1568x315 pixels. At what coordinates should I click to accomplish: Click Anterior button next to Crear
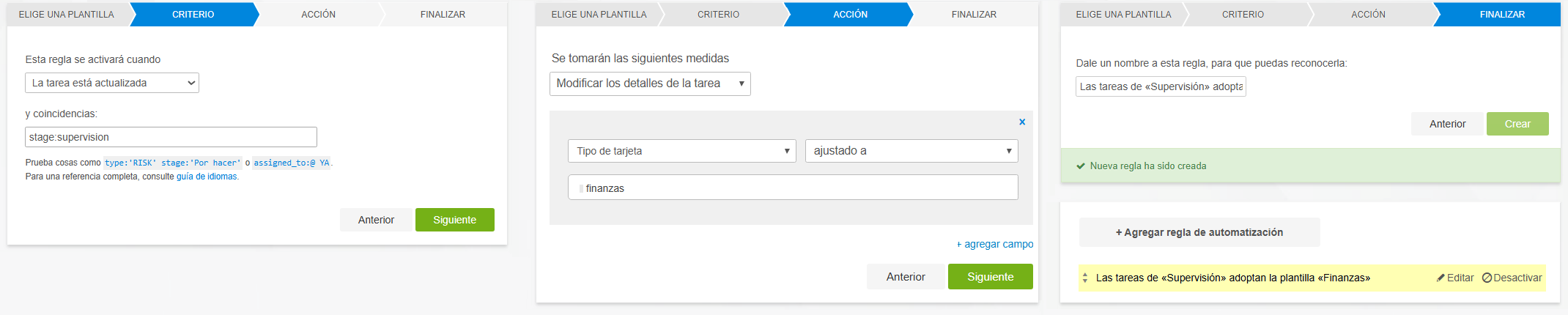(1447, 124)
